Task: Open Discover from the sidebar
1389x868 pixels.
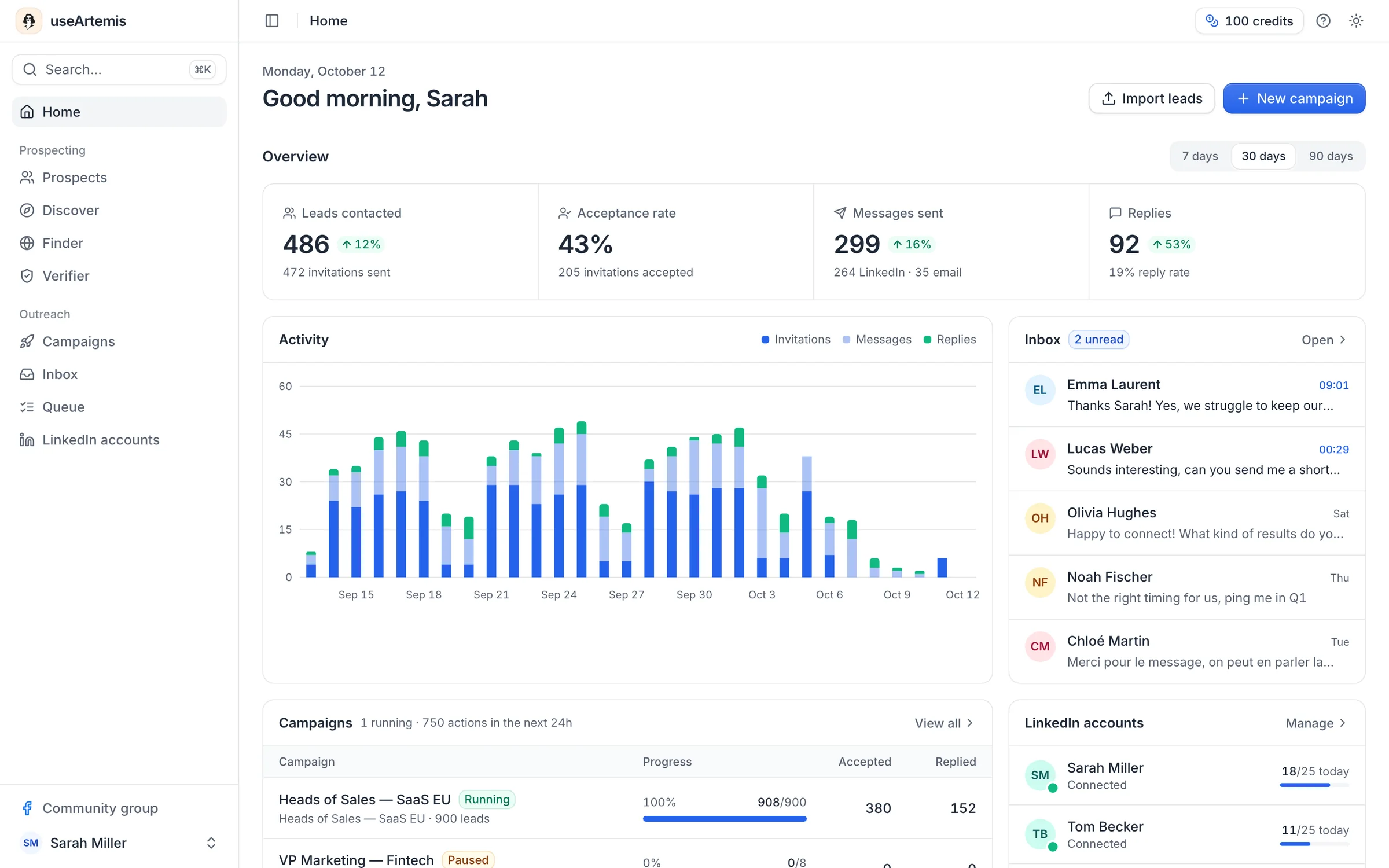Action: click(x=119, y=210)
